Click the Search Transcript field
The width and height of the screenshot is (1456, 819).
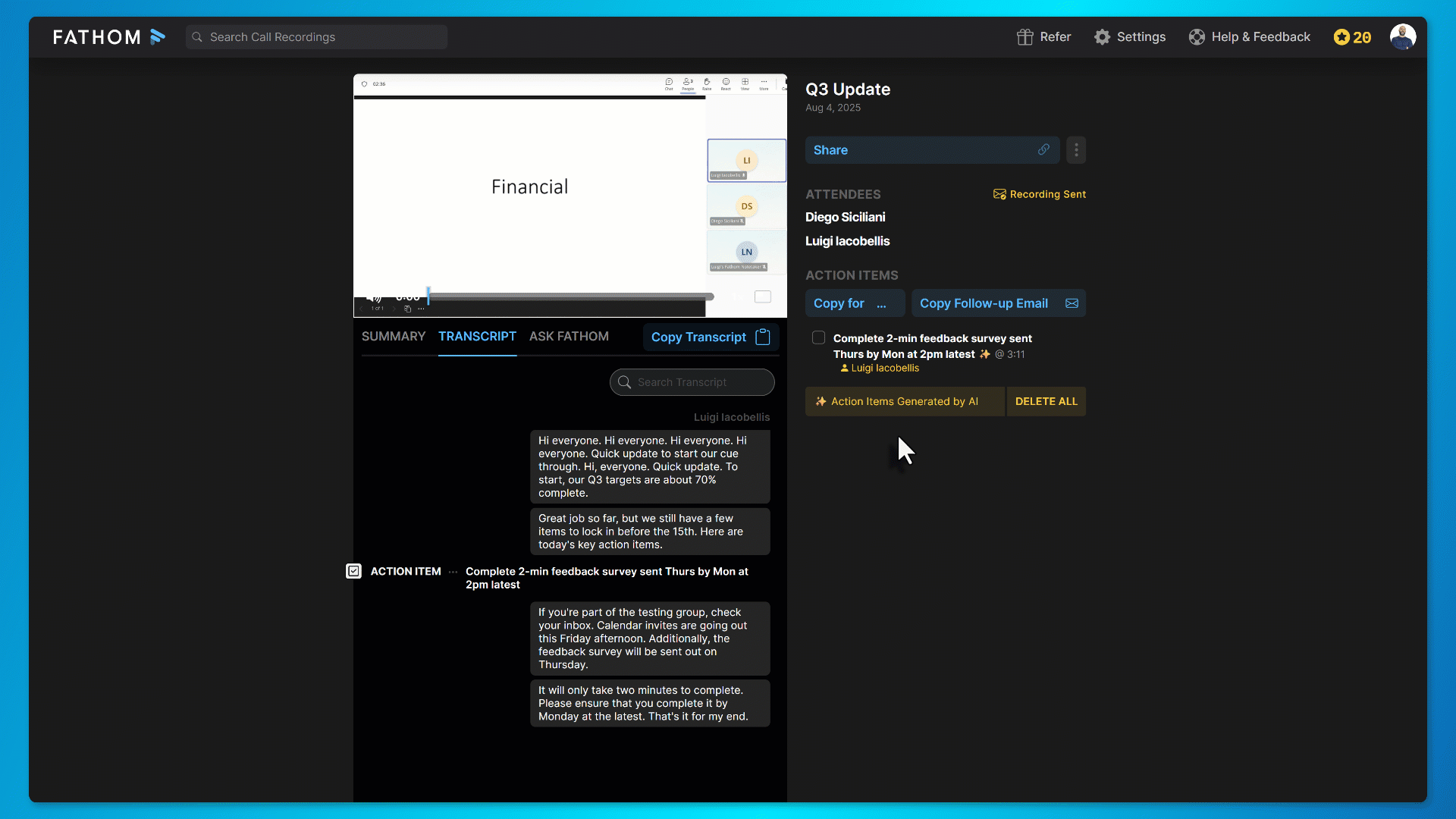[692, 382]
